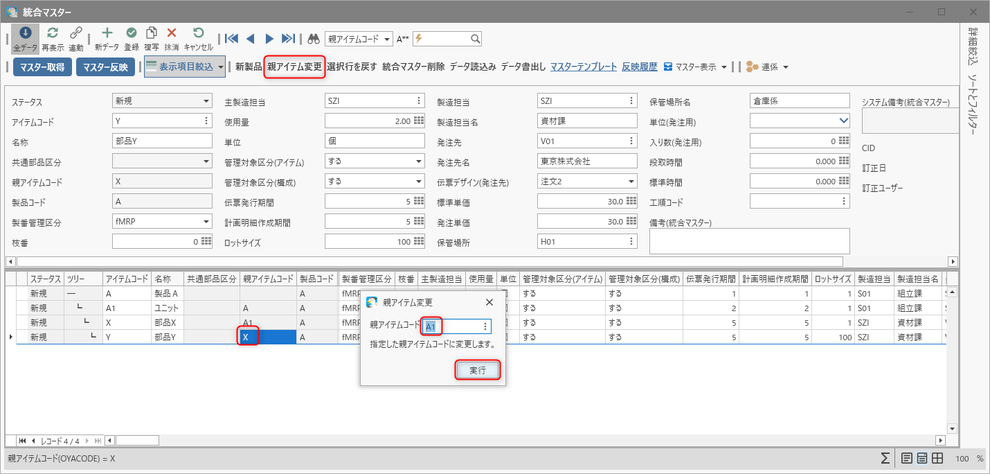Open the 親アイテムコード search field selector

tap(359, 39)
